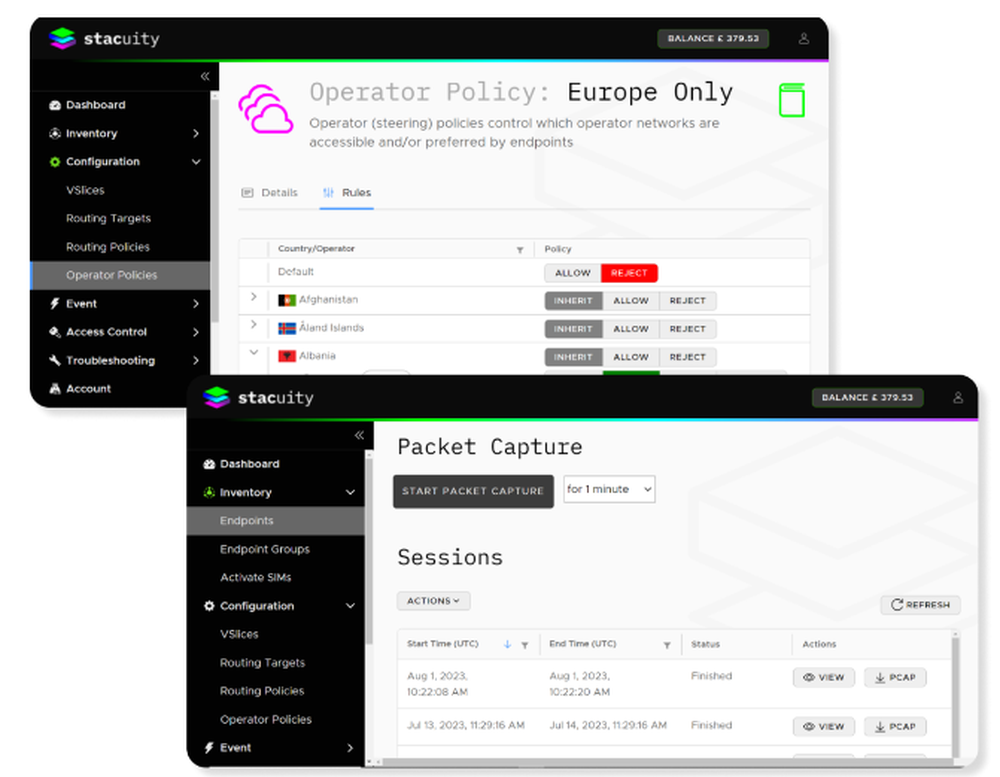Viewport: 1000px width, 777px height.
Task: Open Activate SIMs menu item
Action: point(256,577)
